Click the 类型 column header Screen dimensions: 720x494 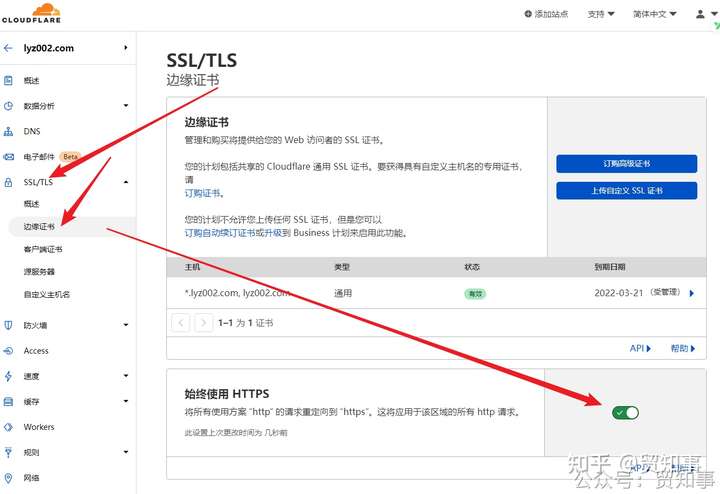click(x=342, y=267)
